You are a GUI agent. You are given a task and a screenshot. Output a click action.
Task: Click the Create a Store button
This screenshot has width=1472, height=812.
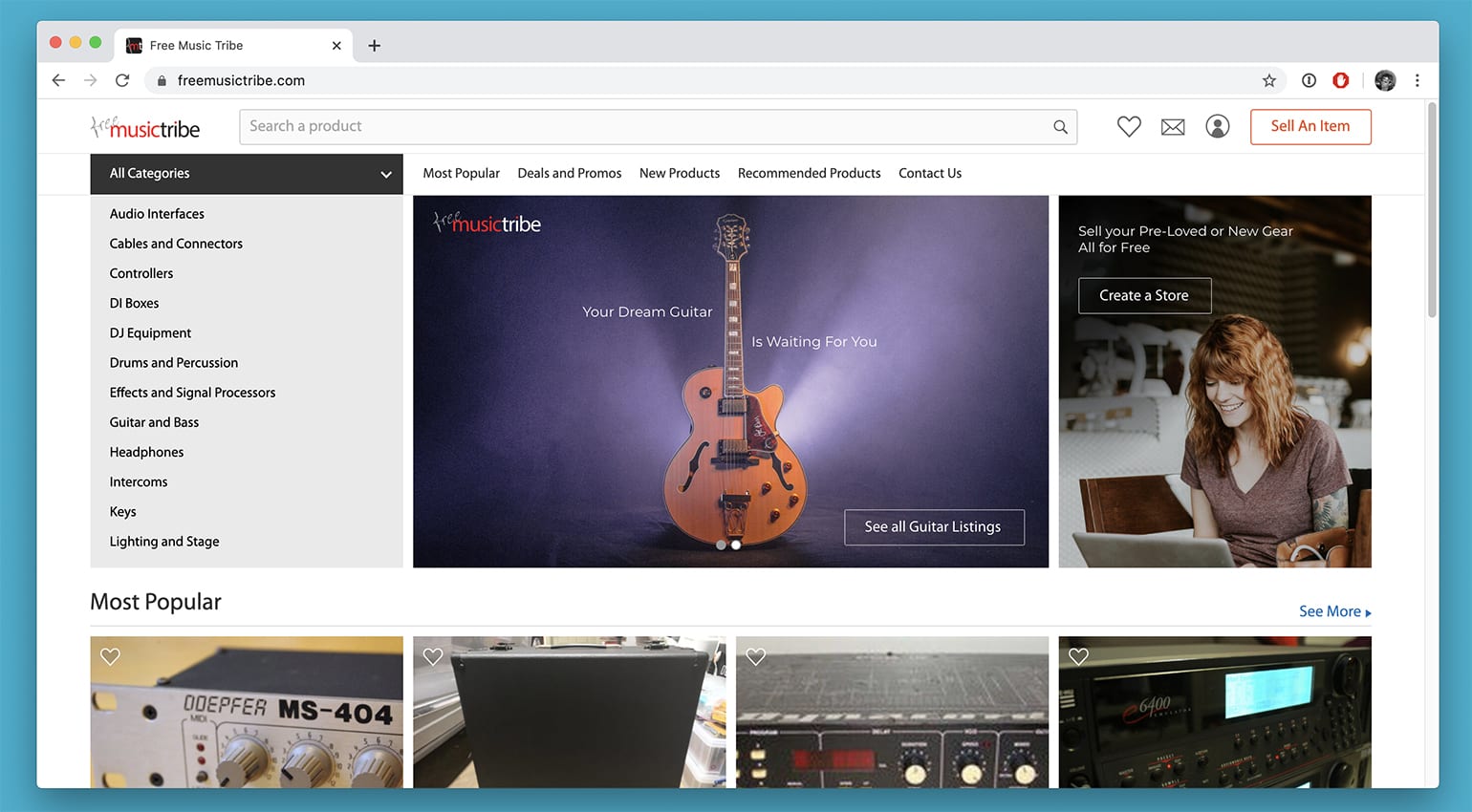point(1144,296)
